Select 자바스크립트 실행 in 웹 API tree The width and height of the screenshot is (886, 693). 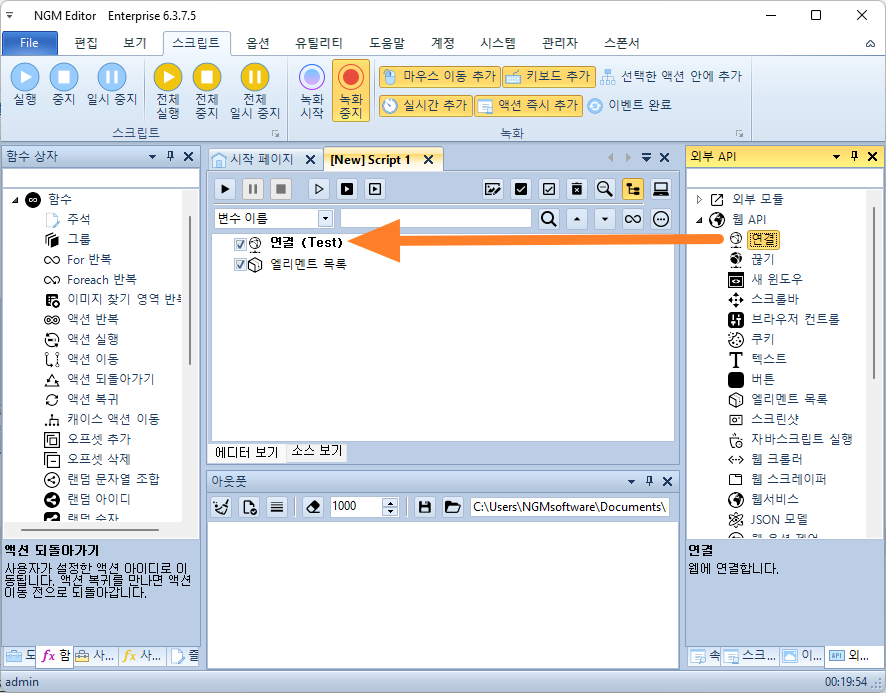pos(801,439)
